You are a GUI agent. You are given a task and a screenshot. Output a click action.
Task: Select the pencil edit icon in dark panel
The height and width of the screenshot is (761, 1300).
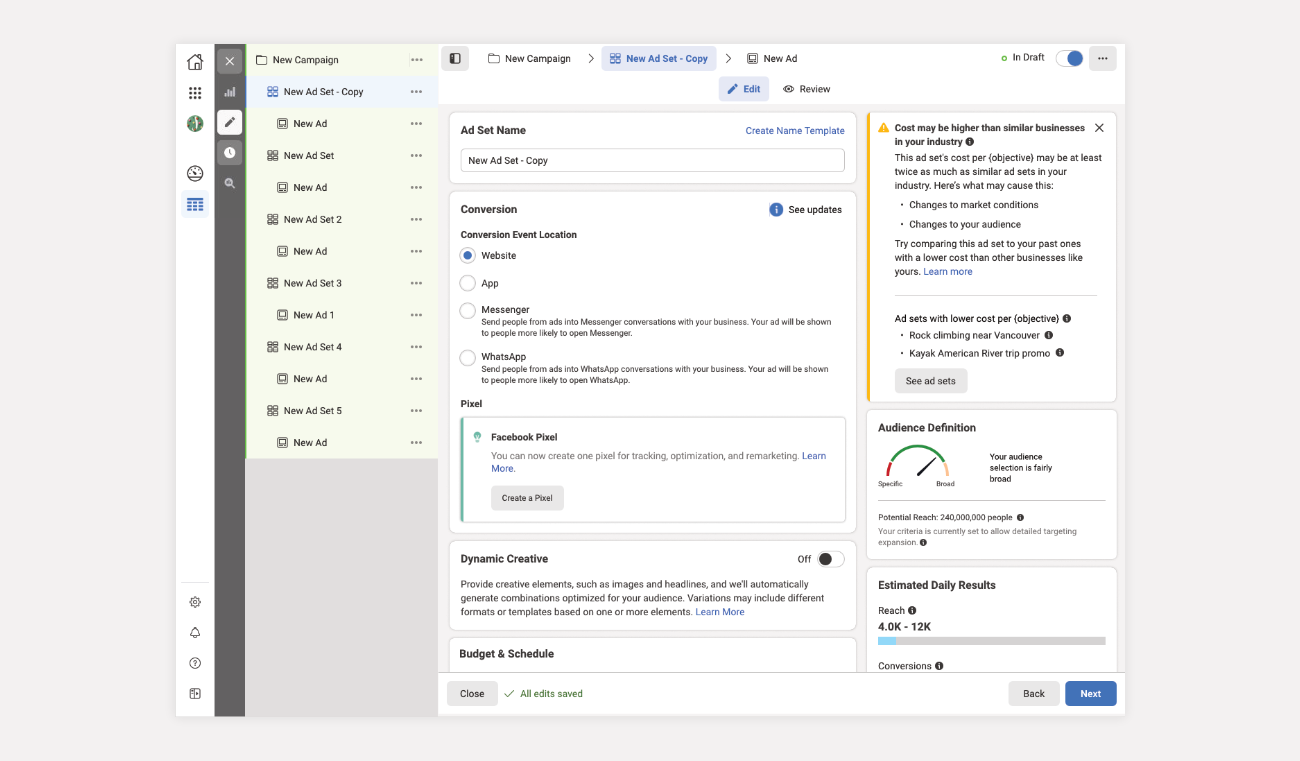pyautogui.click(x=230, y=122)
